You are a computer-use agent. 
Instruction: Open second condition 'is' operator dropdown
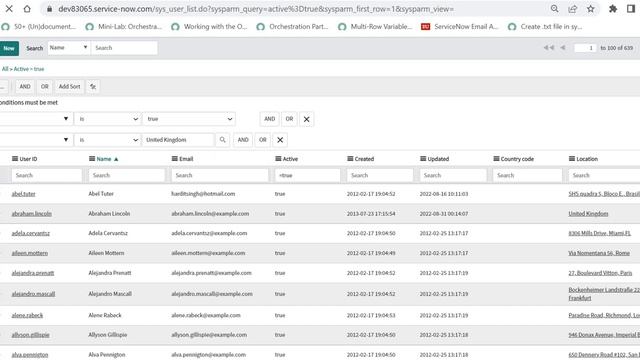pos(107,140)
